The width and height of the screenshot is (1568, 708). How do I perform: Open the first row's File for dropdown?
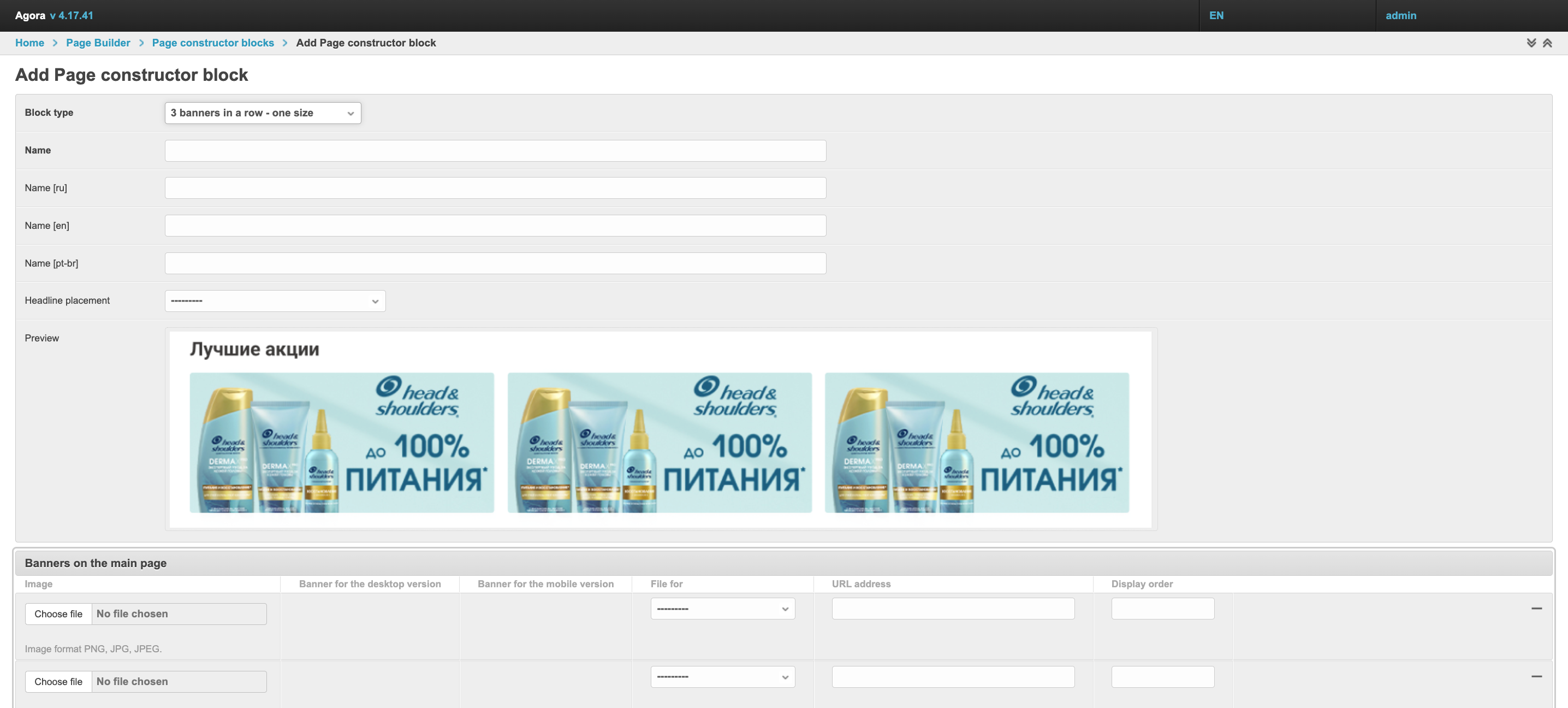(722, 609)
